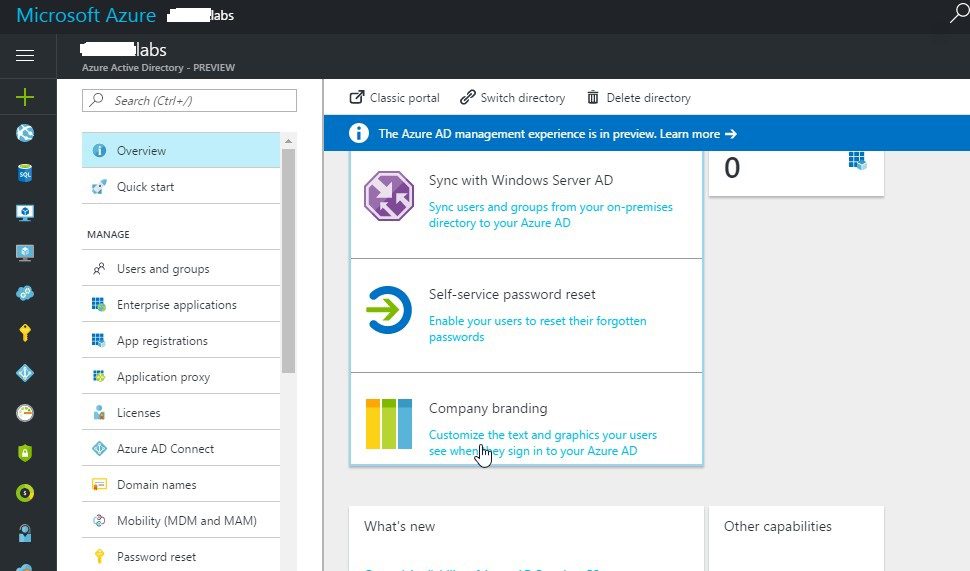Click the Search (Ctrl+/) input field

(190, 100)
